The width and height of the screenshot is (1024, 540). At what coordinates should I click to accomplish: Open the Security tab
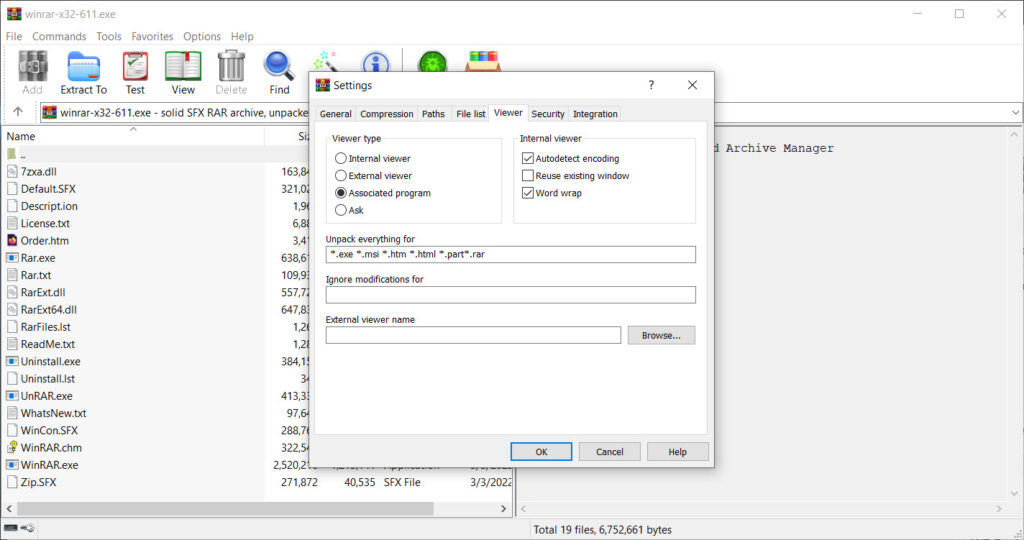[x=548, y=114]
